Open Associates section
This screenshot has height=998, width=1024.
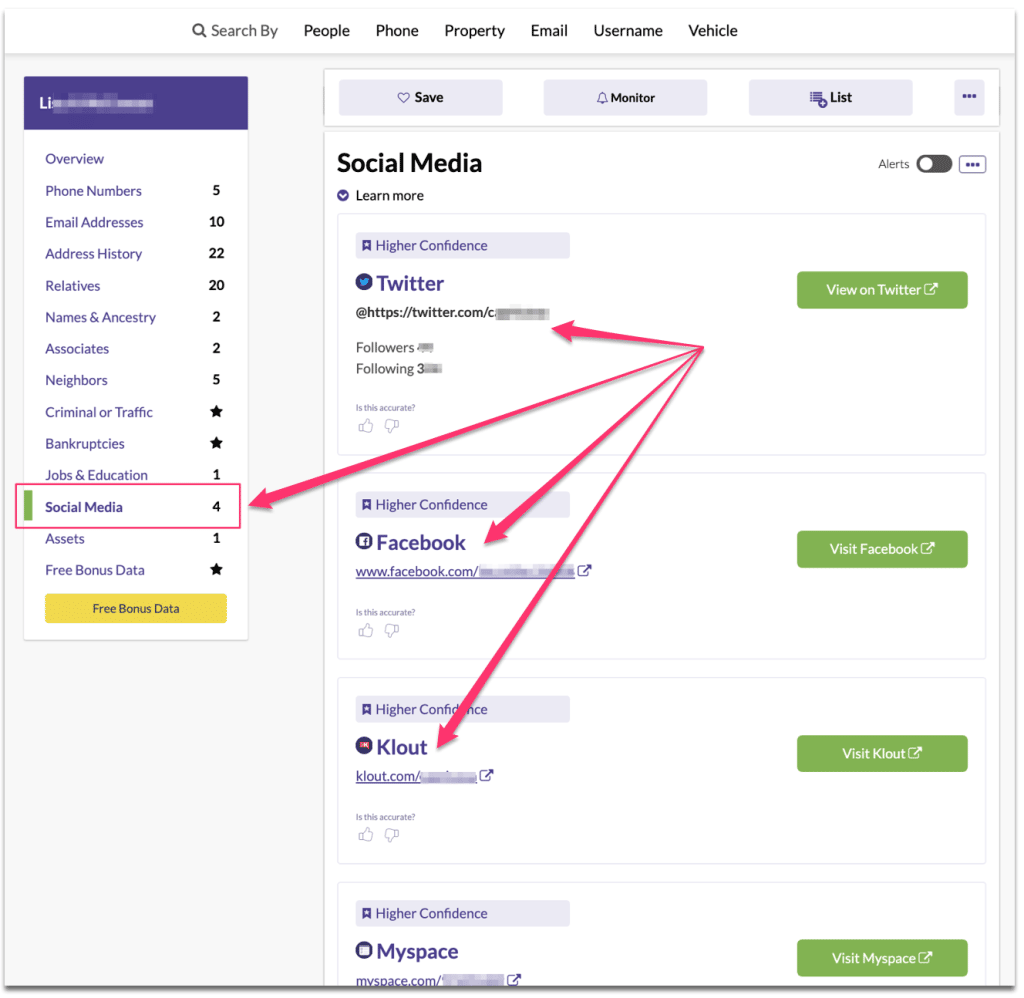click(77, 348)
